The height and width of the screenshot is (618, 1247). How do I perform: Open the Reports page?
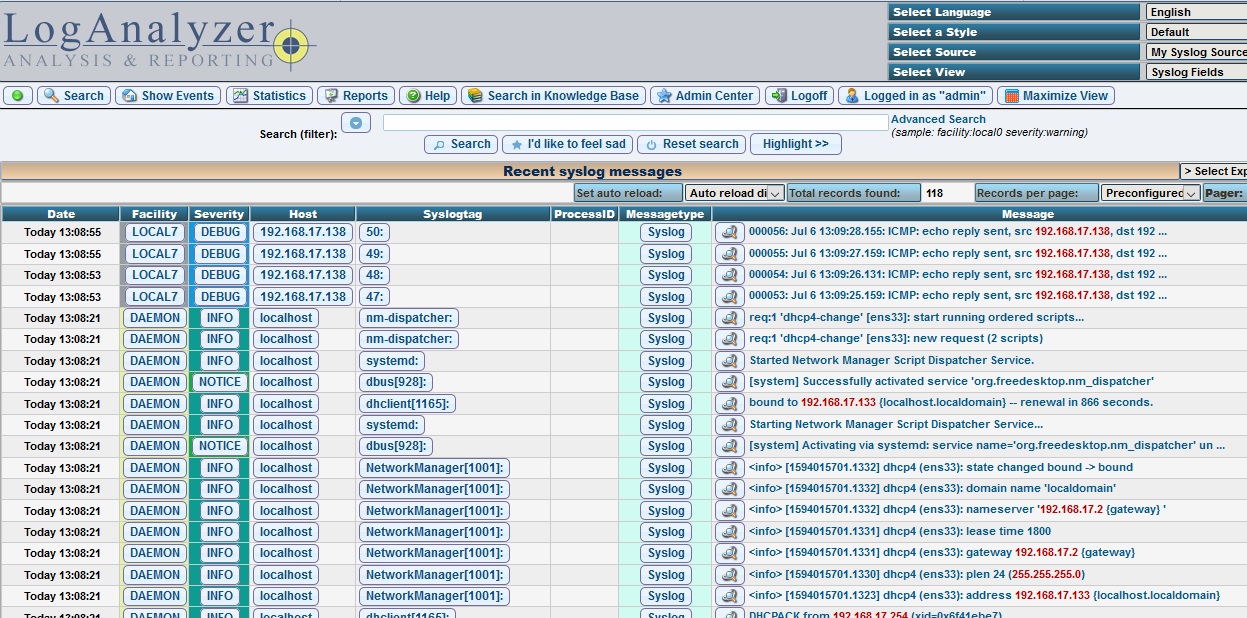click(356, 96)
